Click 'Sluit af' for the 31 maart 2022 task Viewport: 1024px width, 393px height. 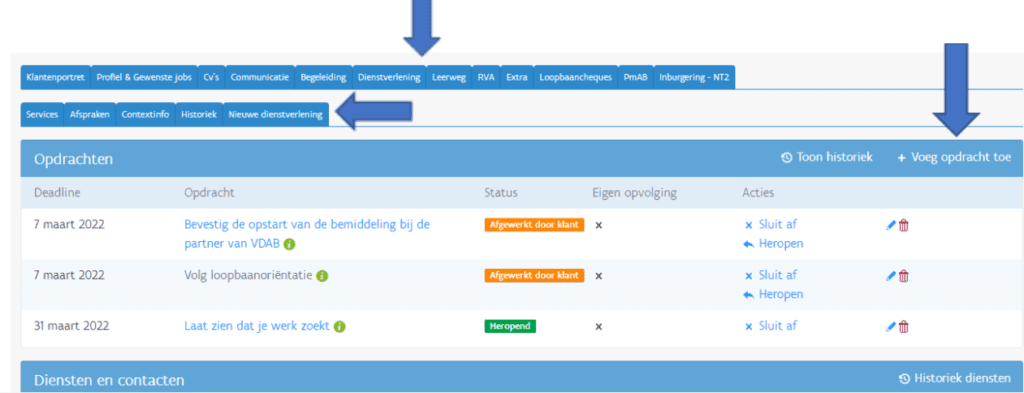pyautogui.click(x=771, y=326)
